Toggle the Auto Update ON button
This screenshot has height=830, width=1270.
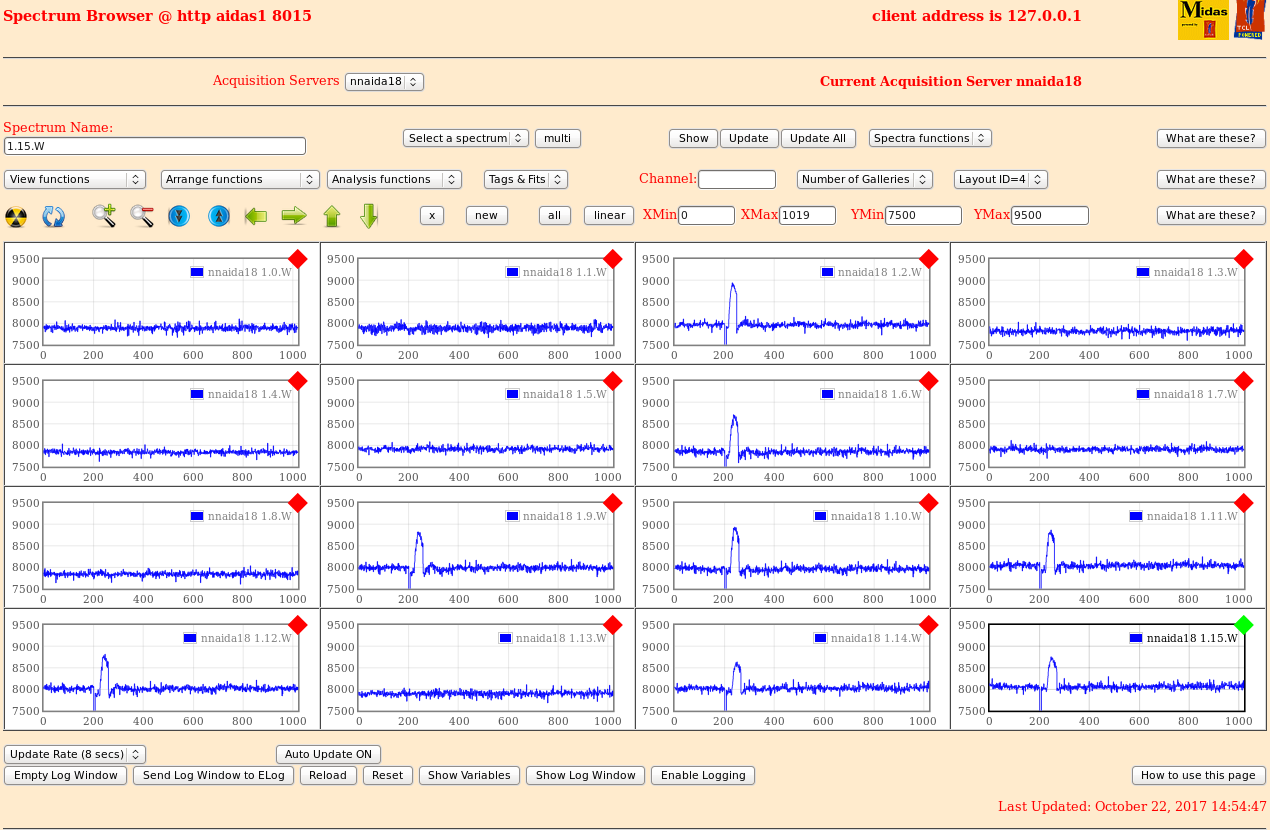pos(328,754)
